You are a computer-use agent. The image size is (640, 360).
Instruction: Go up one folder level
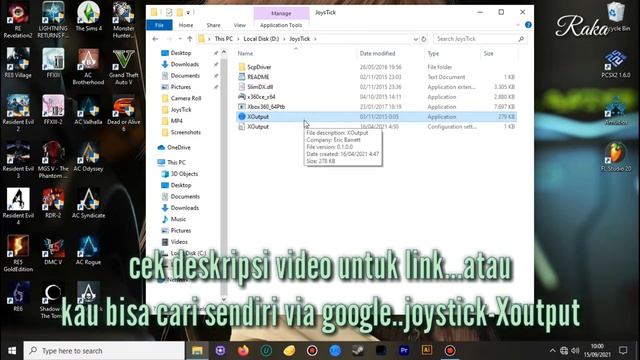pyautogui.click(x=190, y=39)
